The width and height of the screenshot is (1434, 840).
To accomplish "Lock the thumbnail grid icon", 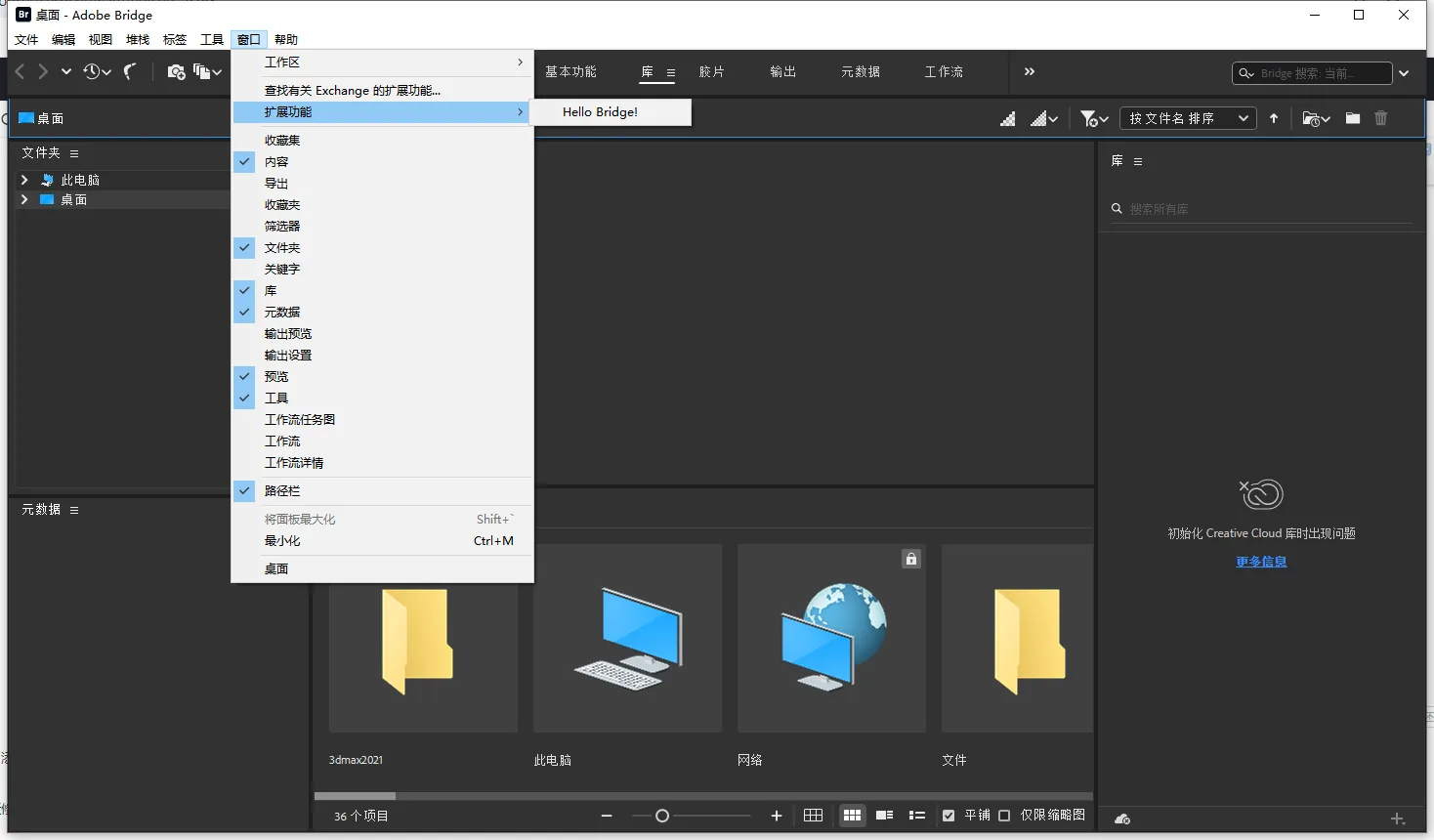I will (813, 816).
